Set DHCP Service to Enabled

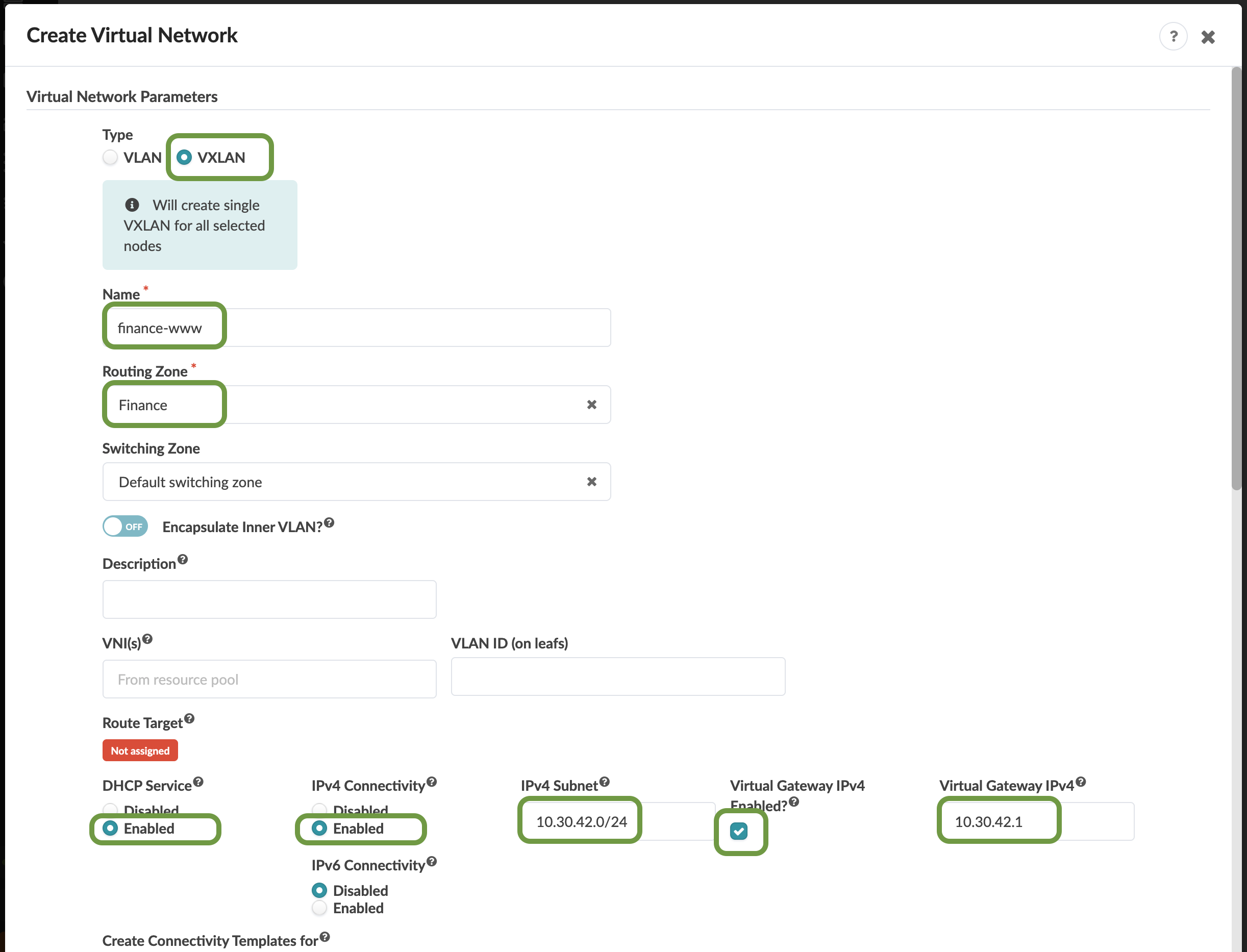point(111,828)
